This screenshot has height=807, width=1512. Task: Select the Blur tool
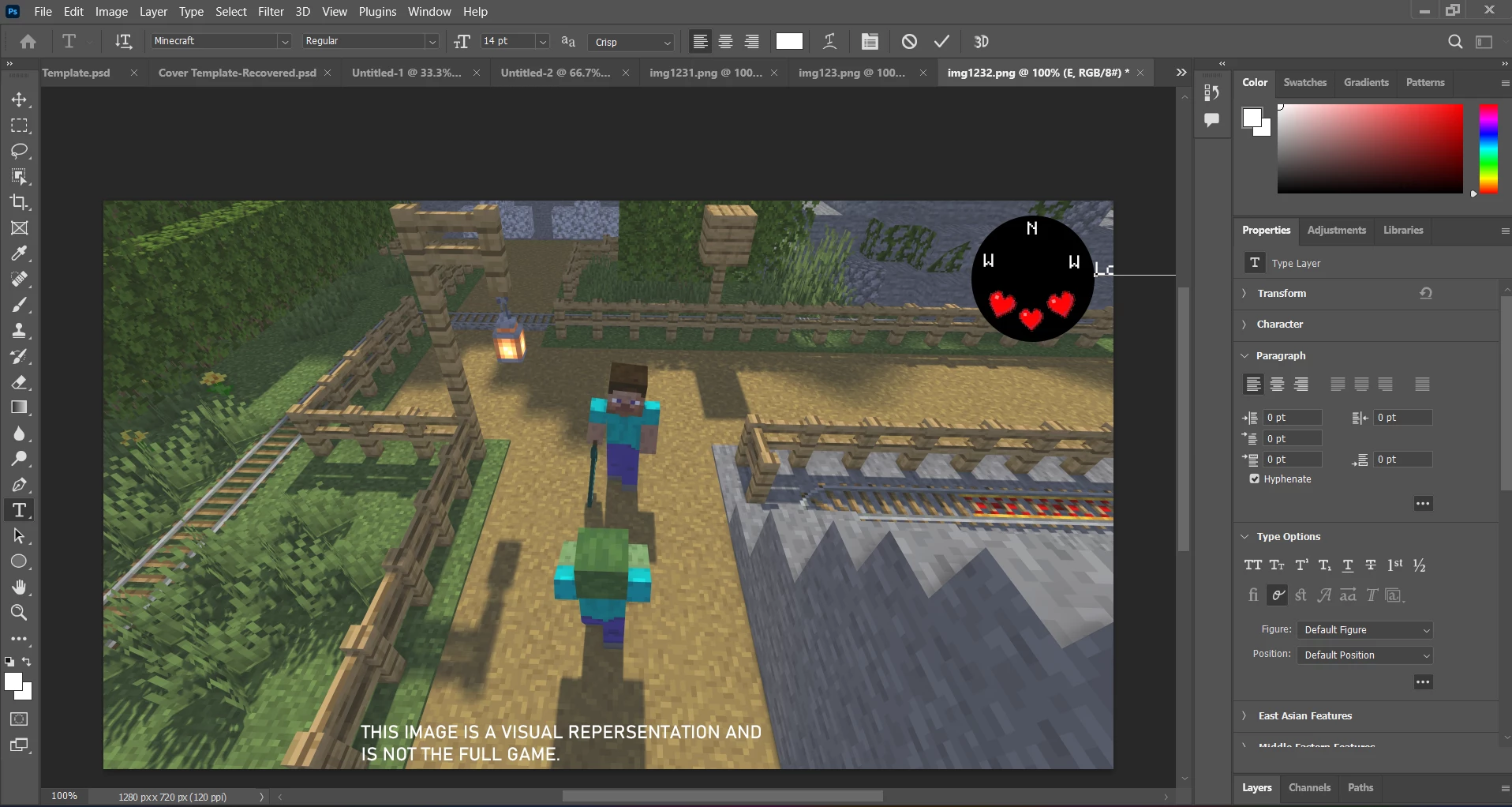(20, 434)
